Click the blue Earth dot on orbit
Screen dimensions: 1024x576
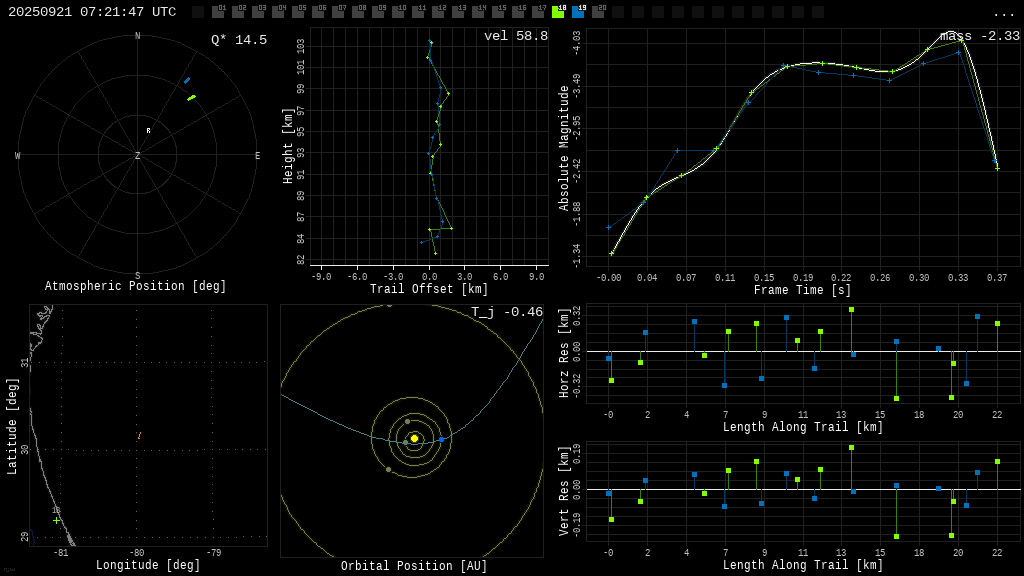click(441, 439)
